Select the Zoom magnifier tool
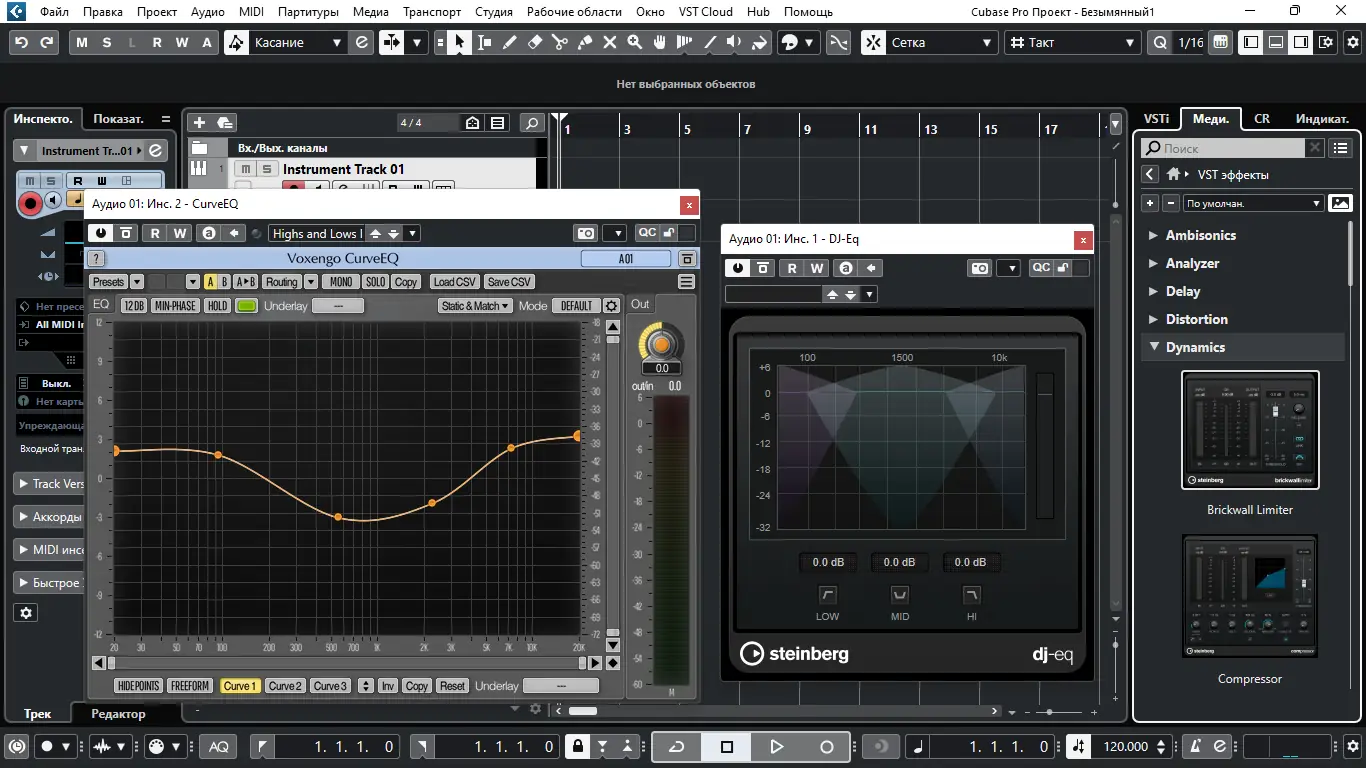 (634, 43)
